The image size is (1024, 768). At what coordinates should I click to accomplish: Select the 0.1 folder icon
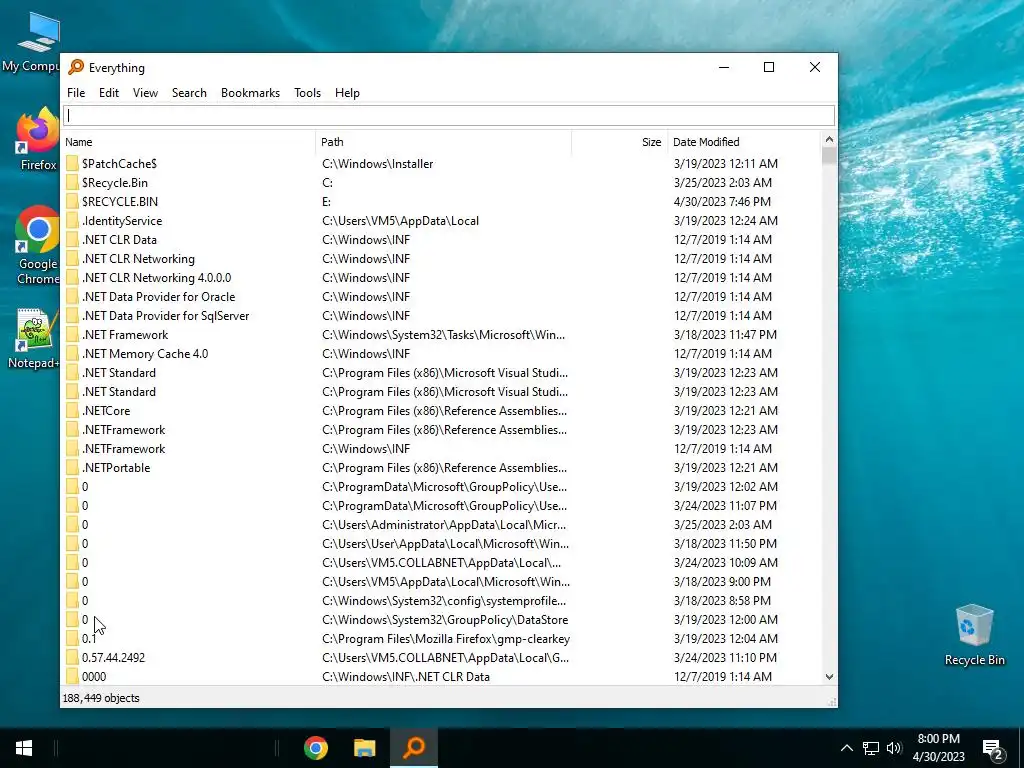(x=72, y=638)
